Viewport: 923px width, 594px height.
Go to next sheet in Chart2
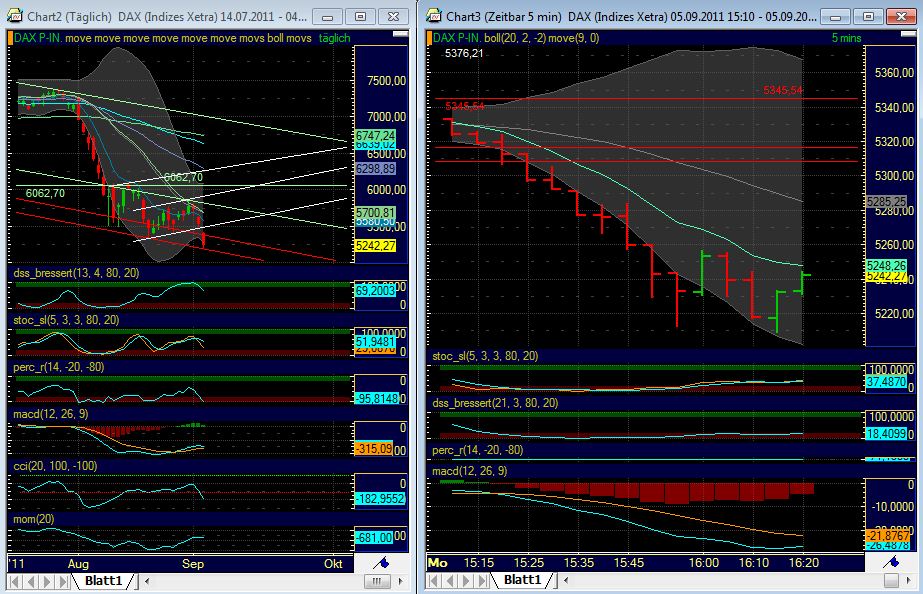(x=47, y=582)
